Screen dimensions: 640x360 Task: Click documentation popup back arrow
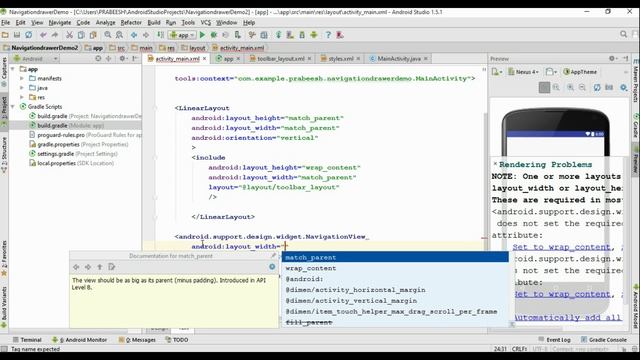(x=76, y=267)
